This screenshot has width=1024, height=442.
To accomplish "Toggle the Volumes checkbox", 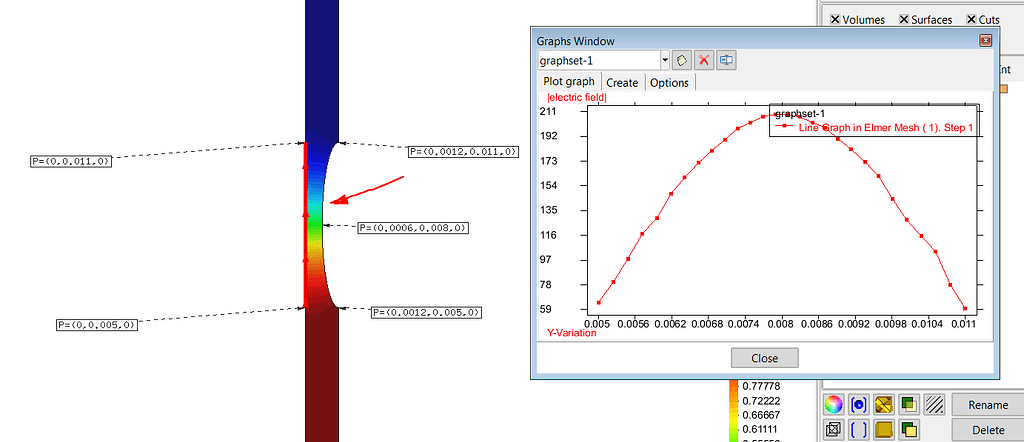I will point(835,19).
